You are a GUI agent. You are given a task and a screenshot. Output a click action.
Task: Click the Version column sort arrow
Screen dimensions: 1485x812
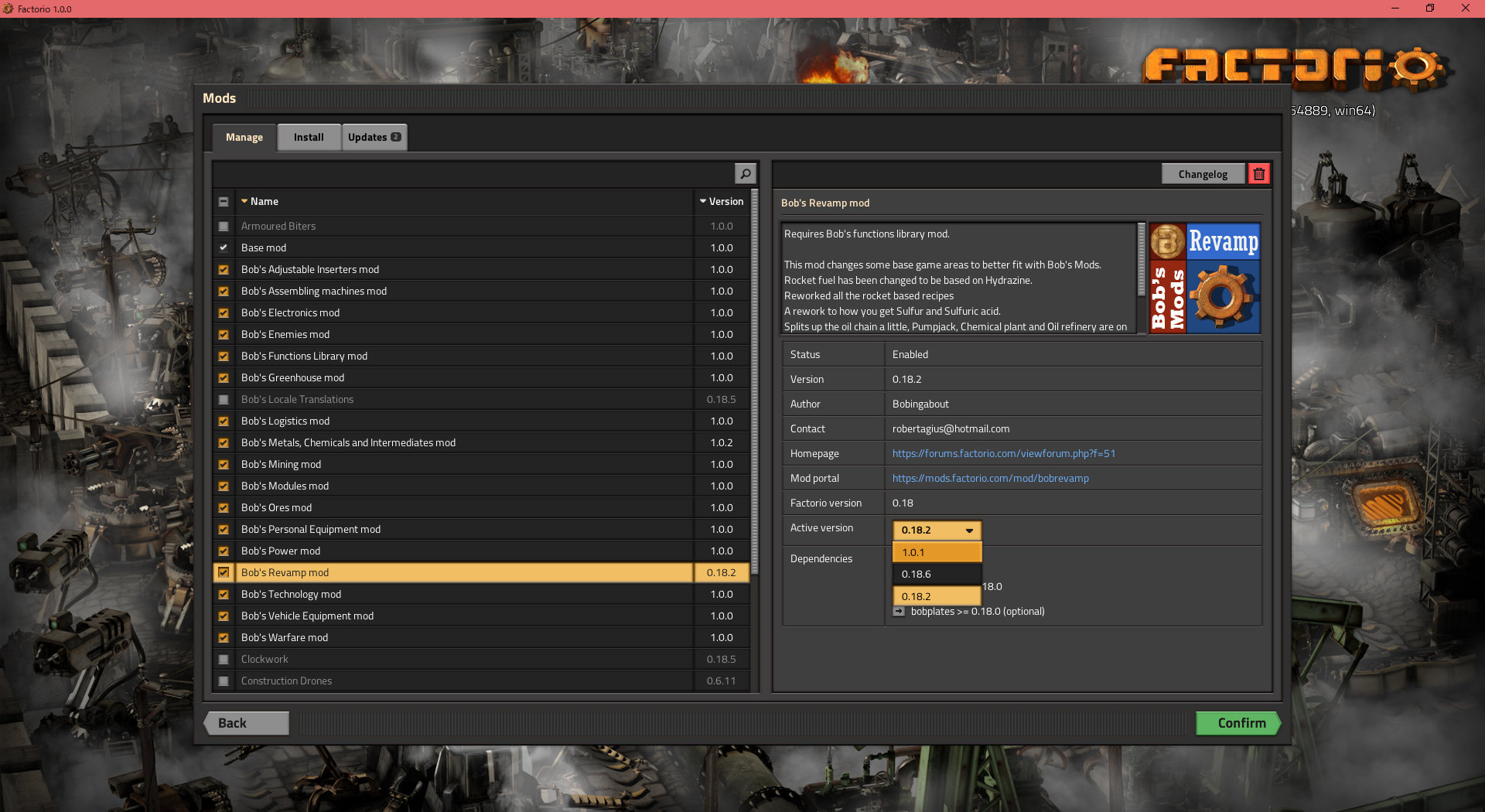(x=703, y=201)
